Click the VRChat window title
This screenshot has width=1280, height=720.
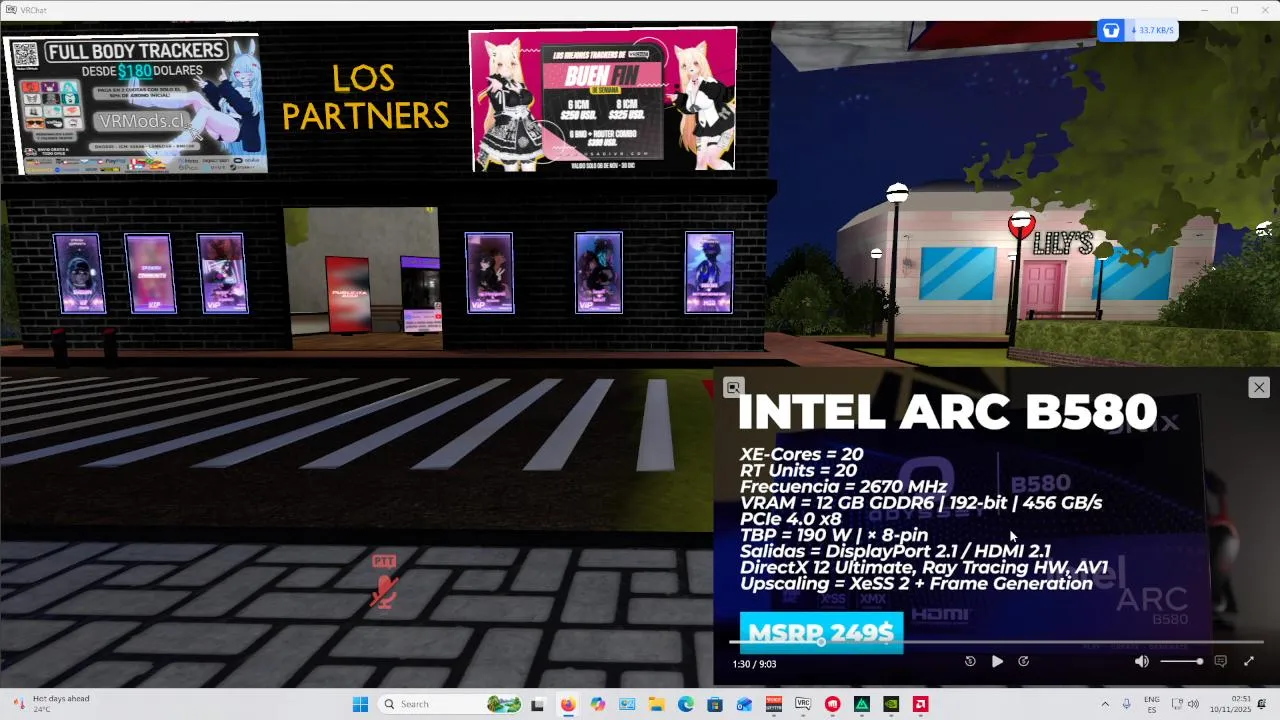coord(33,10)
